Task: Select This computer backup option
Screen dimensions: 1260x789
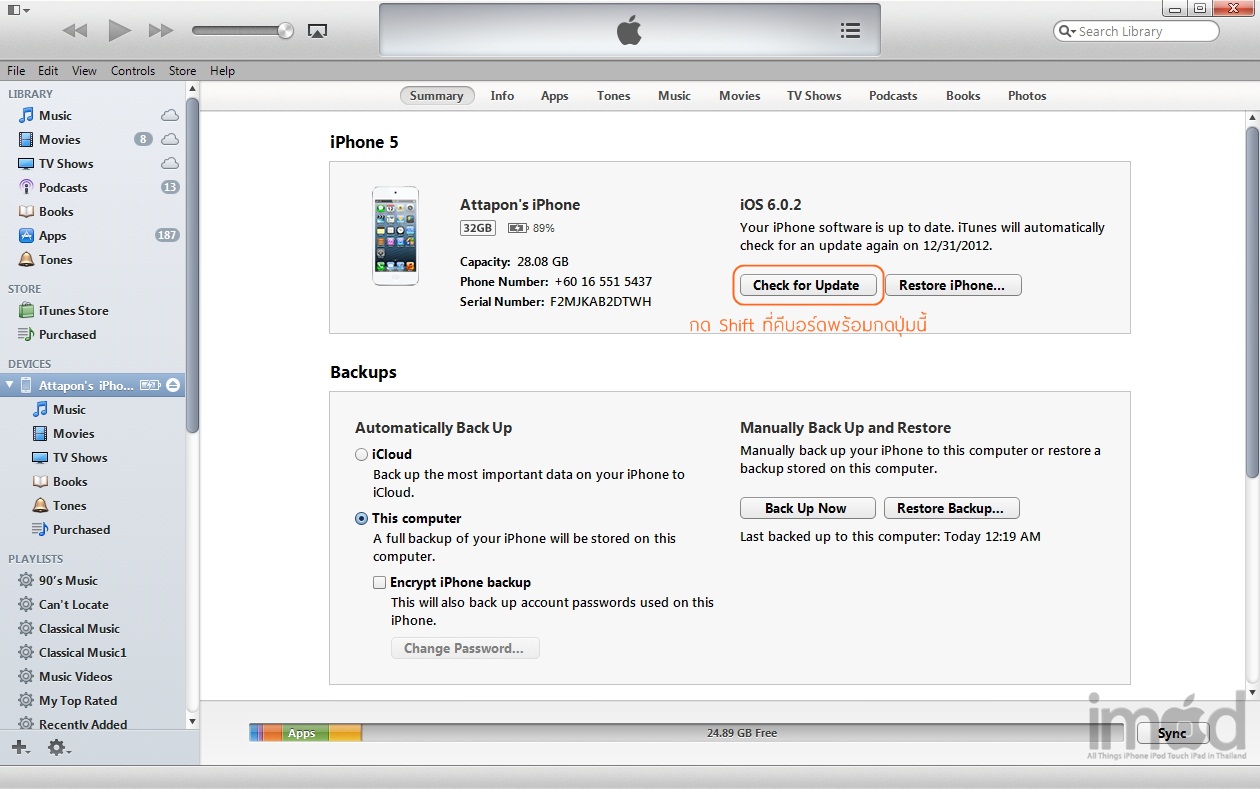Action: (x=362, y=518)
